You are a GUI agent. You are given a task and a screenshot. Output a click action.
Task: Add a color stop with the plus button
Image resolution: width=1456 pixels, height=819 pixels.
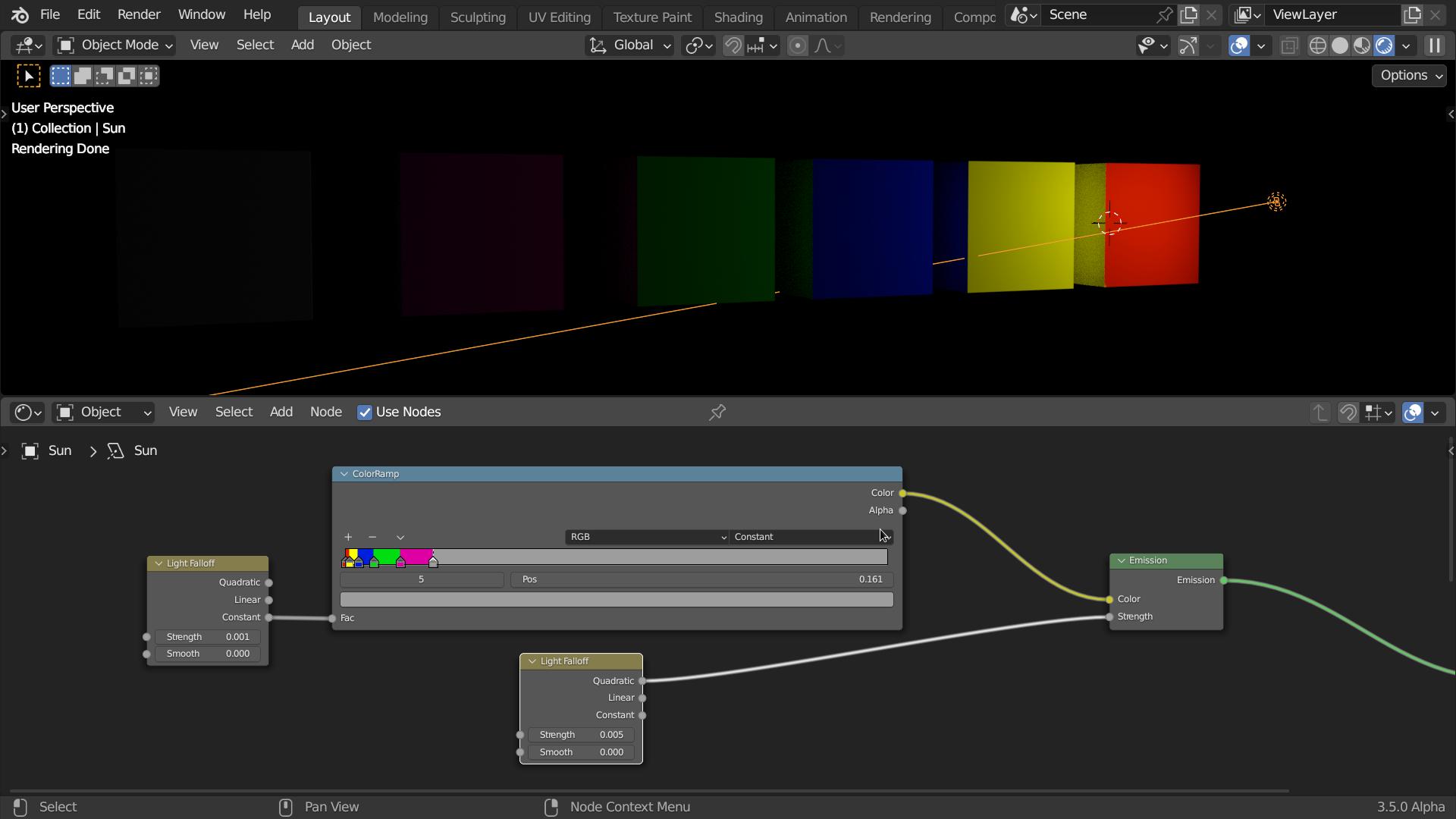coord(347,537)
